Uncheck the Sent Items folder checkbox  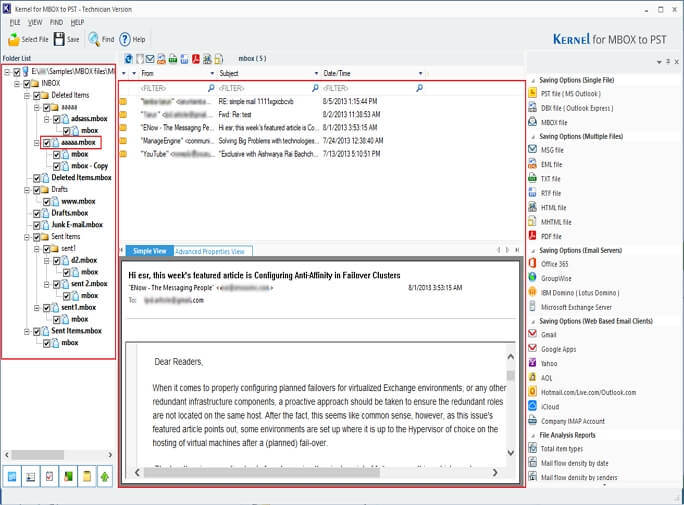37,237
